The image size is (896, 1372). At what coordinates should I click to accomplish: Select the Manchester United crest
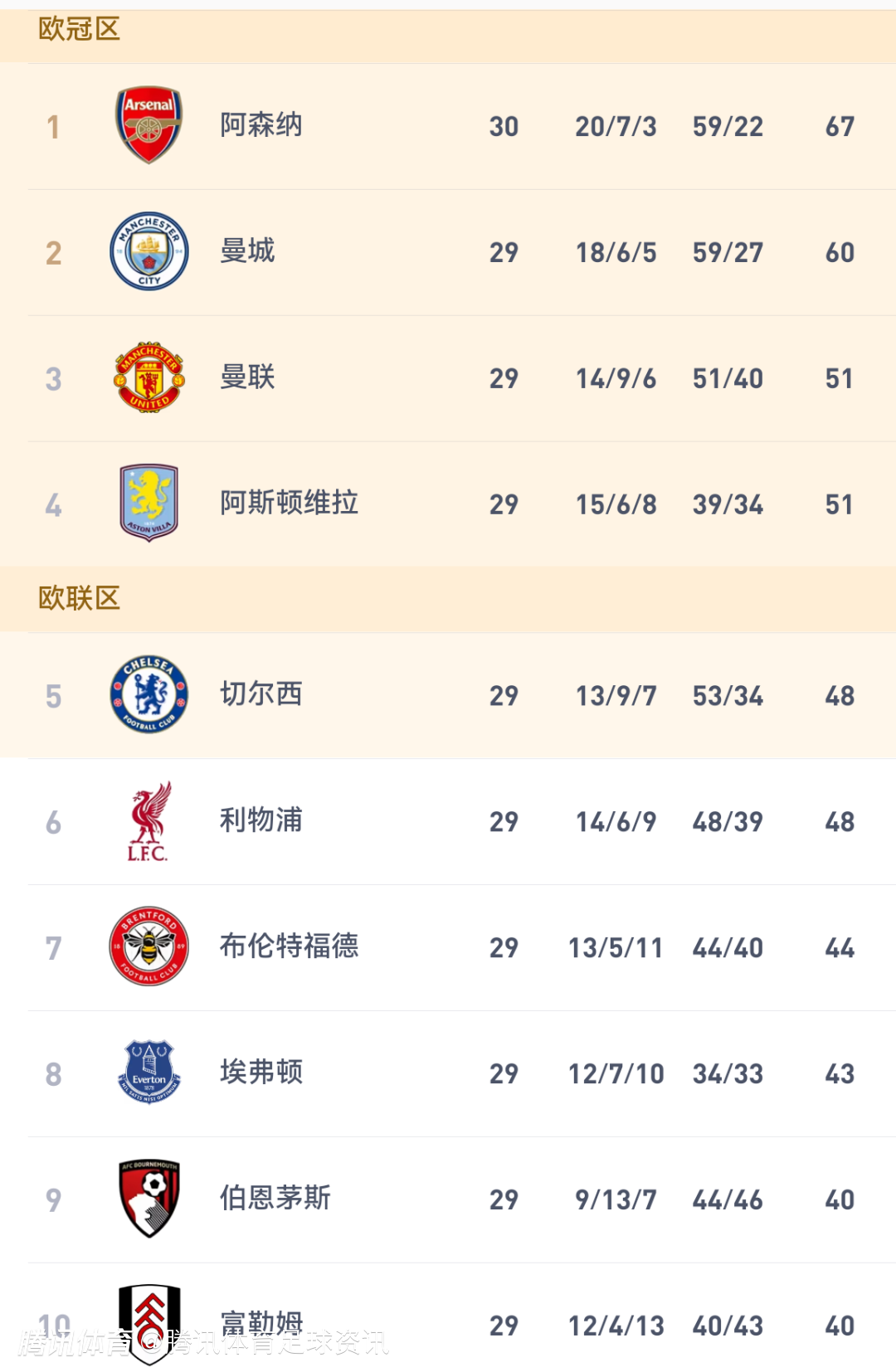coord(149,377)
